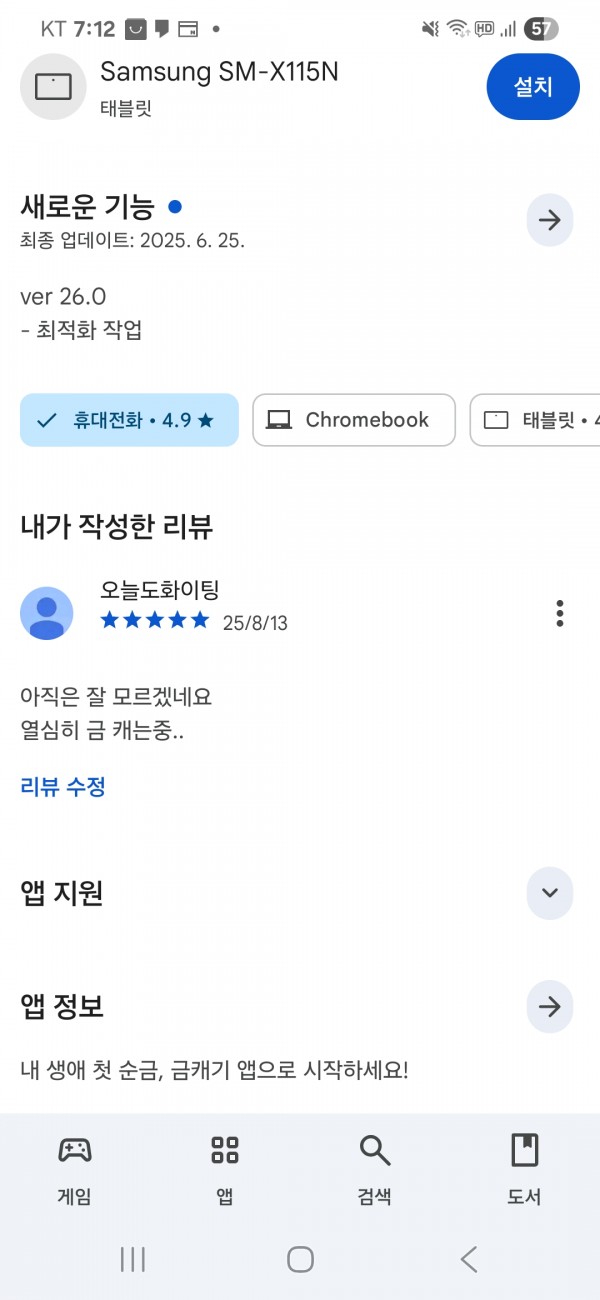The width and height of the screenshot is (600, 1300).
Task: Select the 휴대전화 4.9 rating chip
Action: tap(129, 420)
